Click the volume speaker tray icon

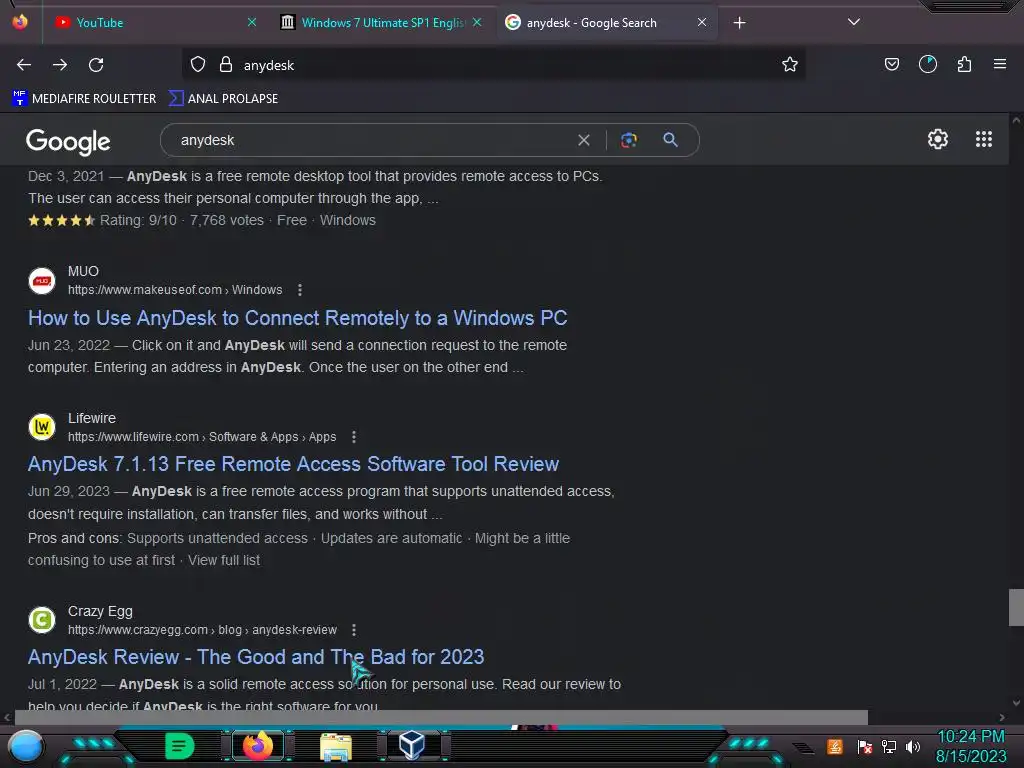pyautogui.click(x=912, y=746)
